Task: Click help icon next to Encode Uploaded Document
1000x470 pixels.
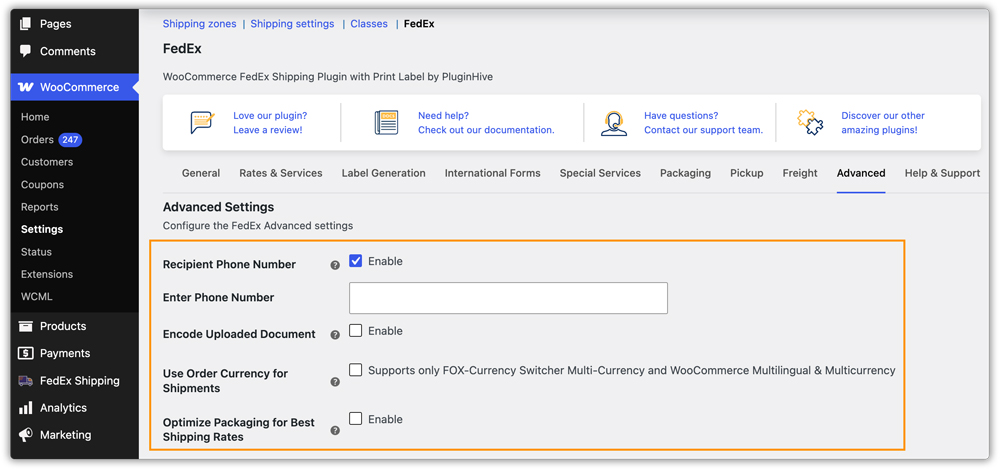Action: (x=335, y=335)
